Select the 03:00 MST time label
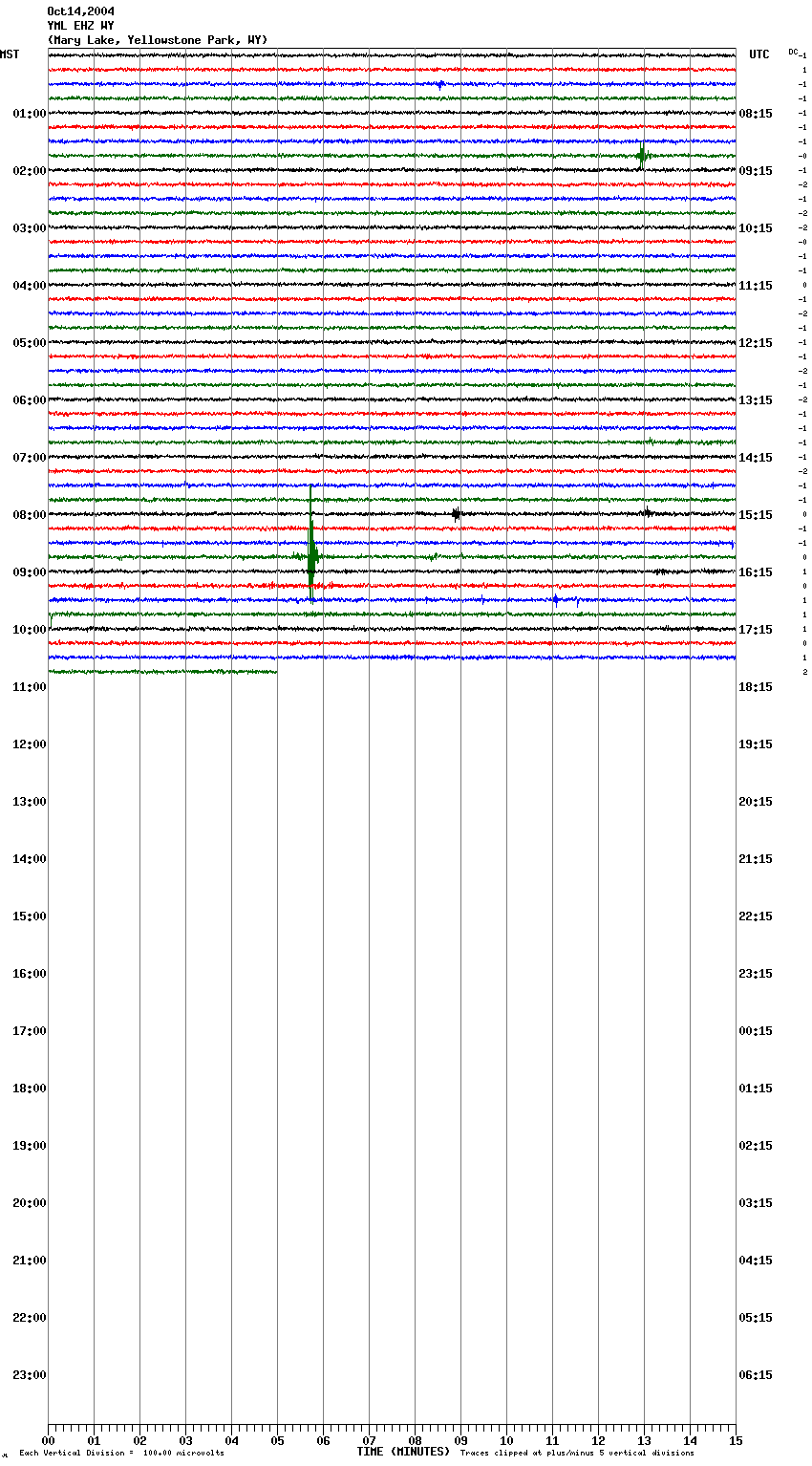 [x=30, y=228]
